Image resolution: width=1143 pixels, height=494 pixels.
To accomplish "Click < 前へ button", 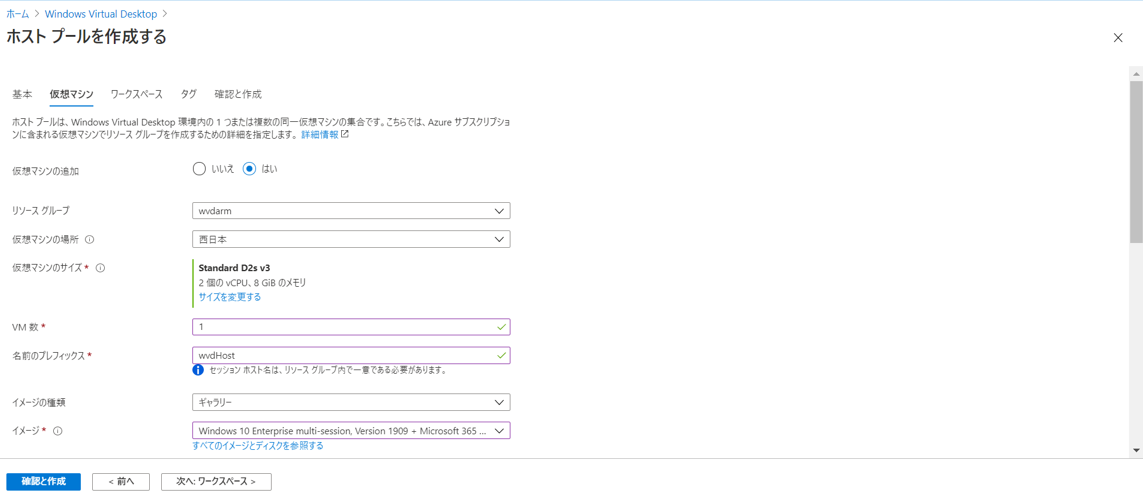I will [121, 482].
